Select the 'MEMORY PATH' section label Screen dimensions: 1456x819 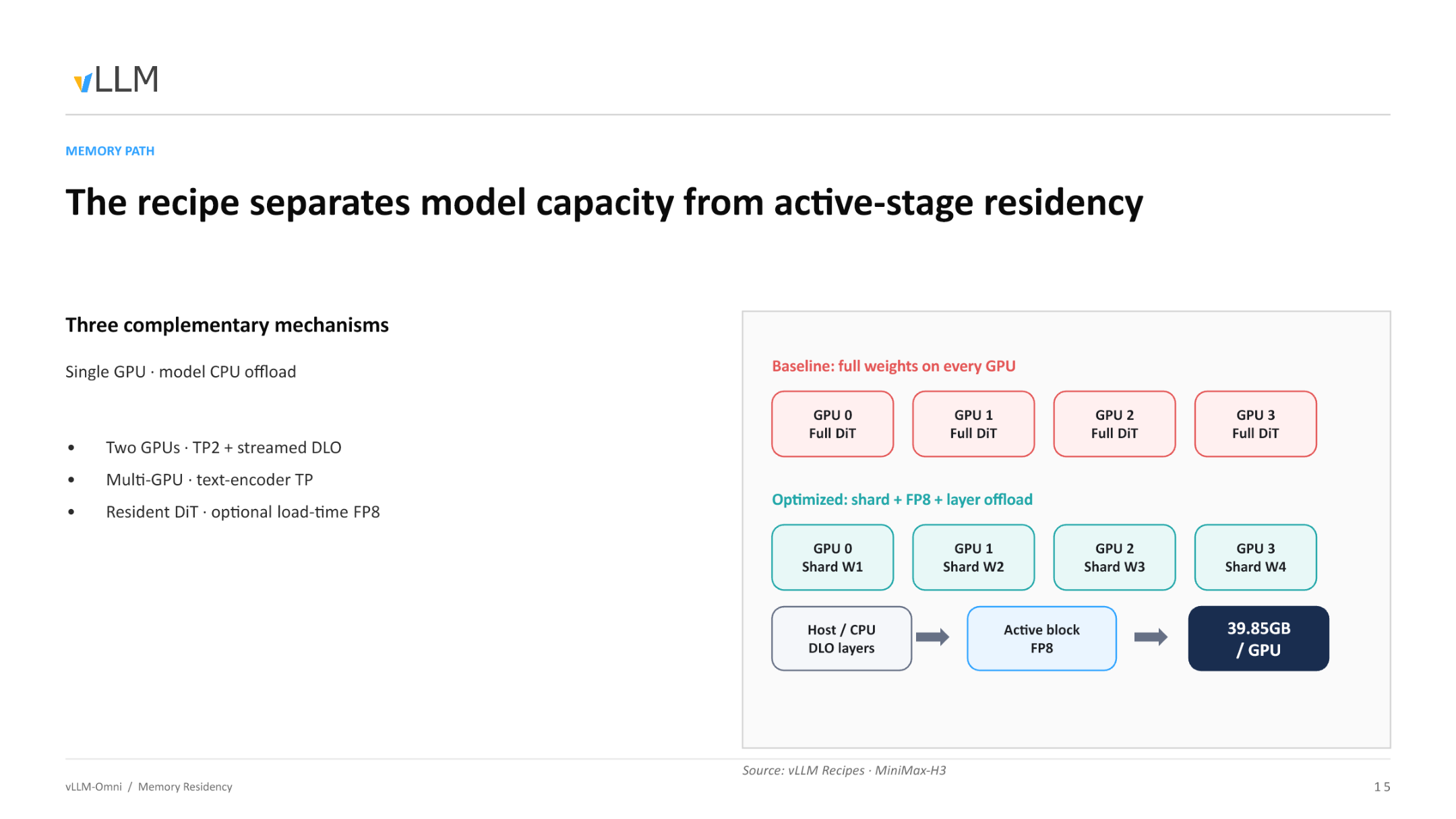coord(110,151)
